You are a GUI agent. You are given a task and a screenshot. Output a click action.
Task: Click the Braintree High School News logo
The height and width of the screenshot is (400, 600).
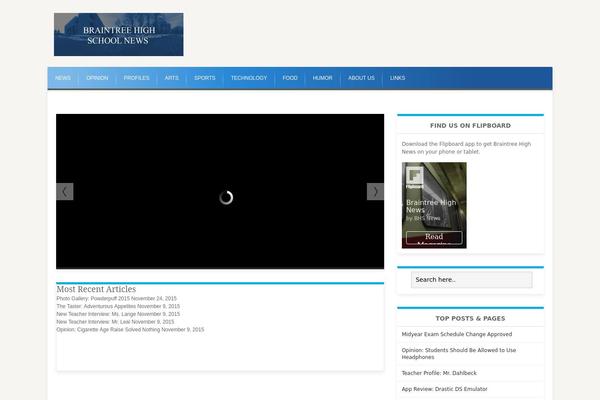[118, 34]
